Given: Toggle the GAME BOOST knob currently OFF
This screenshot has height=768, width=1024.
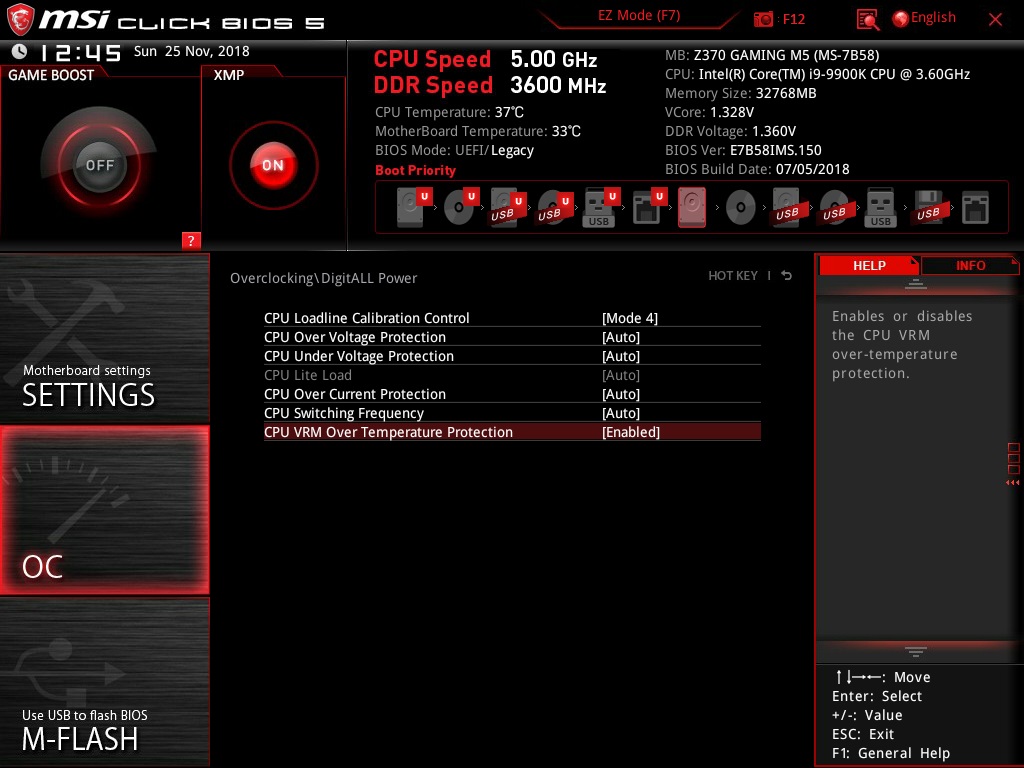Looking at the screenshot, I should (99, 165).
